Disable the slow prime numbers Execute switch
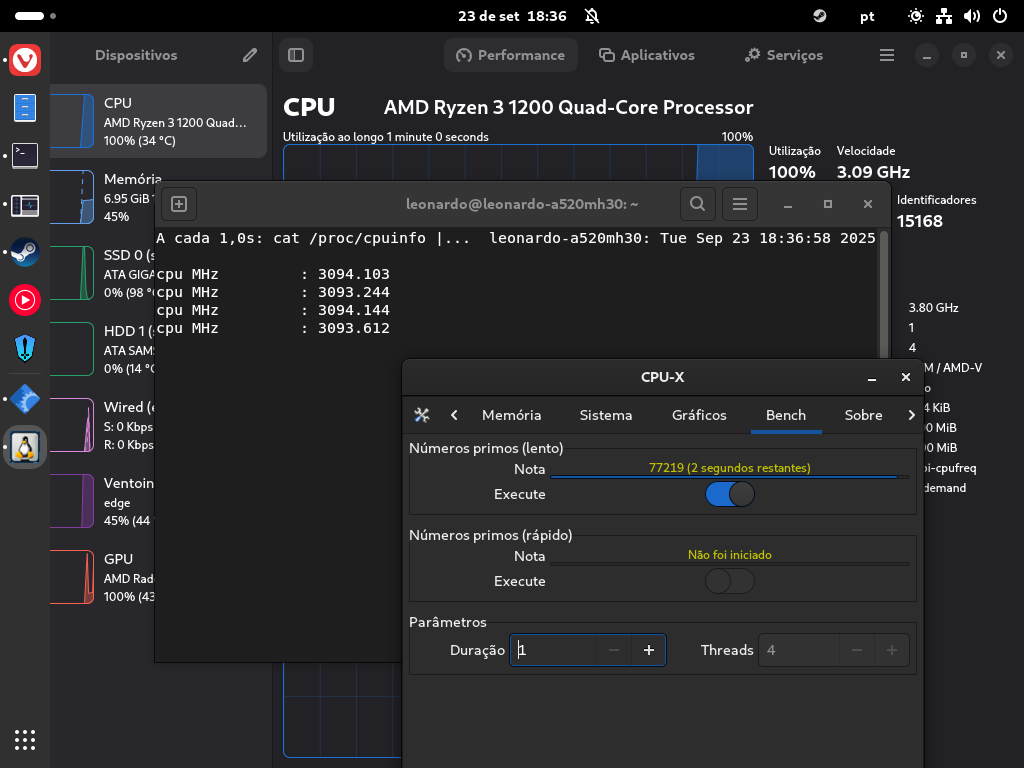This screenshot has height=768, width=1024. (729, 494)
